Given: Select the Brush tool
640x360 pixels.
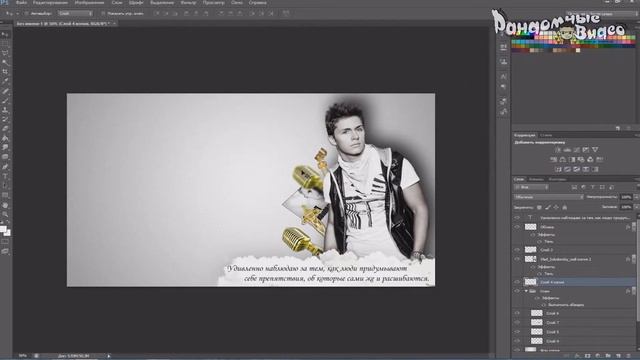Looking at the screenshot, I should click(x=5, y=100).
